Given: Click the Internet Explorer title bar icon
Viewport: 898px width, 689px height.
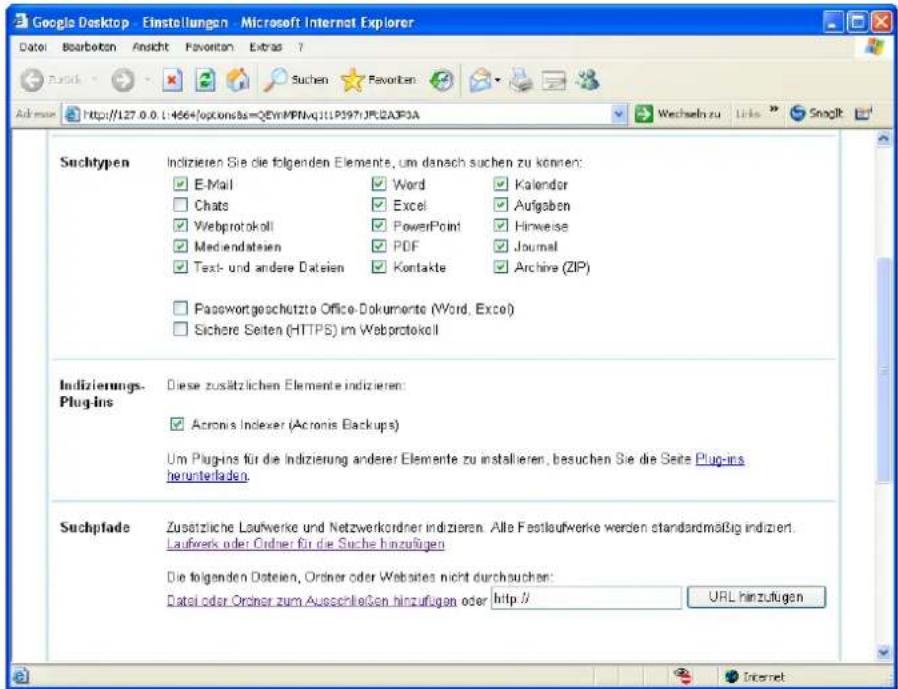Looking at the screenshot, I should pyautogui.click(x=20, y=22).
